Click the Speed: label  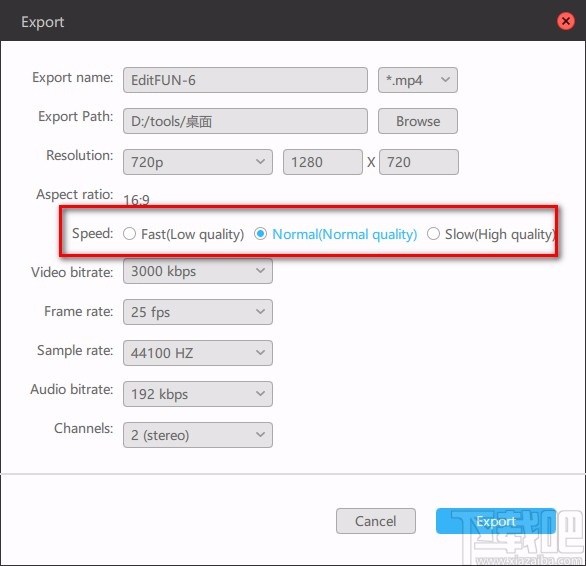tap(92, 233)
